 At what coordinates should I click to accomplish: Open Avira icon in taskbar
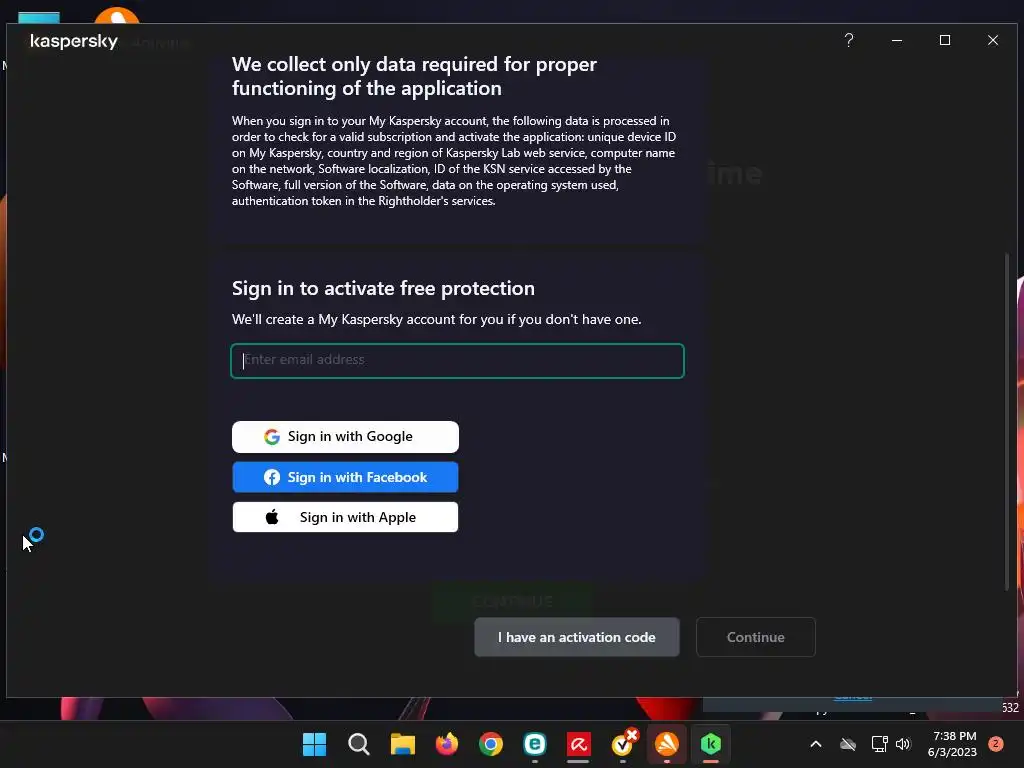click(x=579, y=744)
